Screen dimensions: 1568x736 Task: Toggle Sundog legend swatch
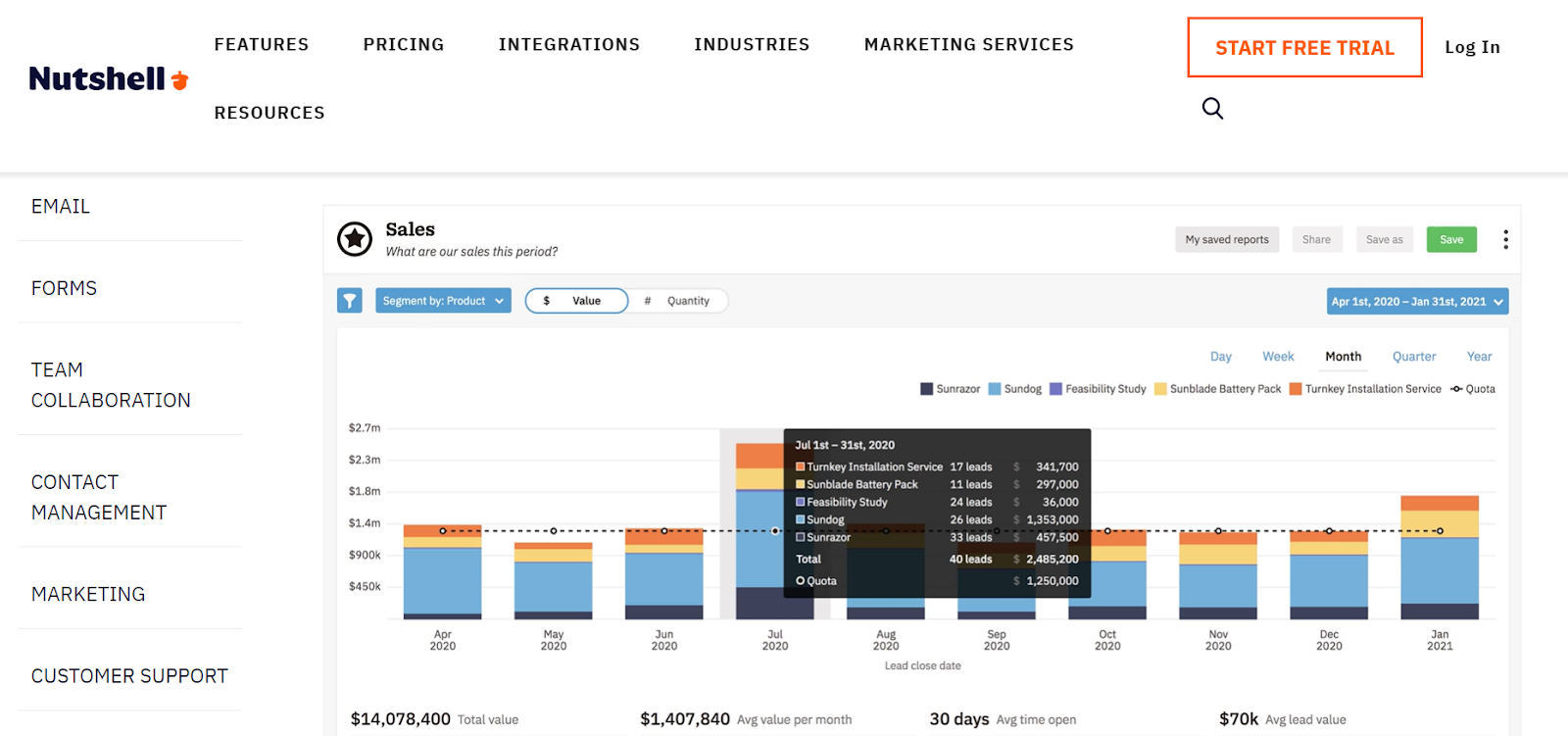pyautogui.click(x=995, y=389)
